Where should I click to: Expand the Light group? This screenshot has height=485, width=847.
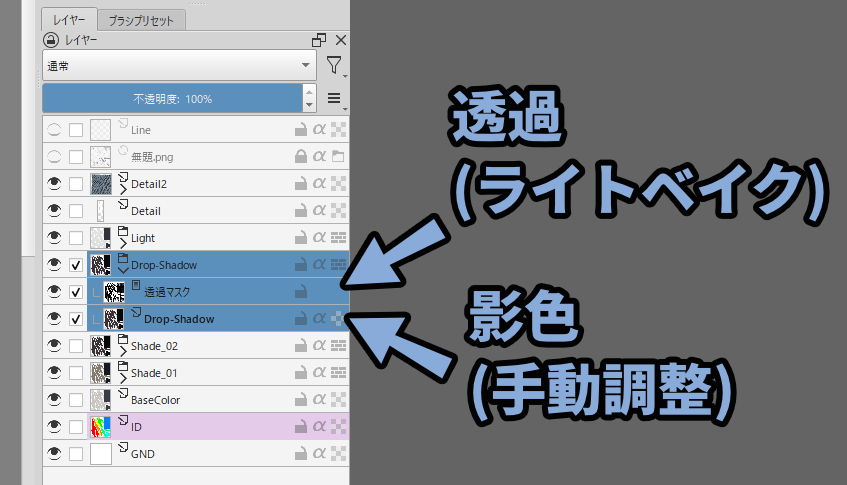[123, 243]
